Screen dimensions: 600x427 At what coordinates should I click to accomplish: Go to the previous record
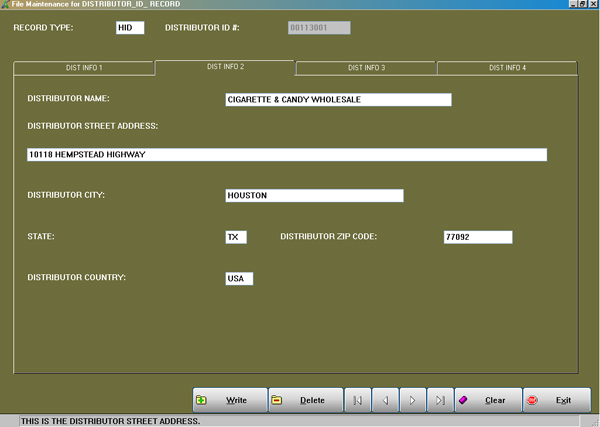(385, 400)
